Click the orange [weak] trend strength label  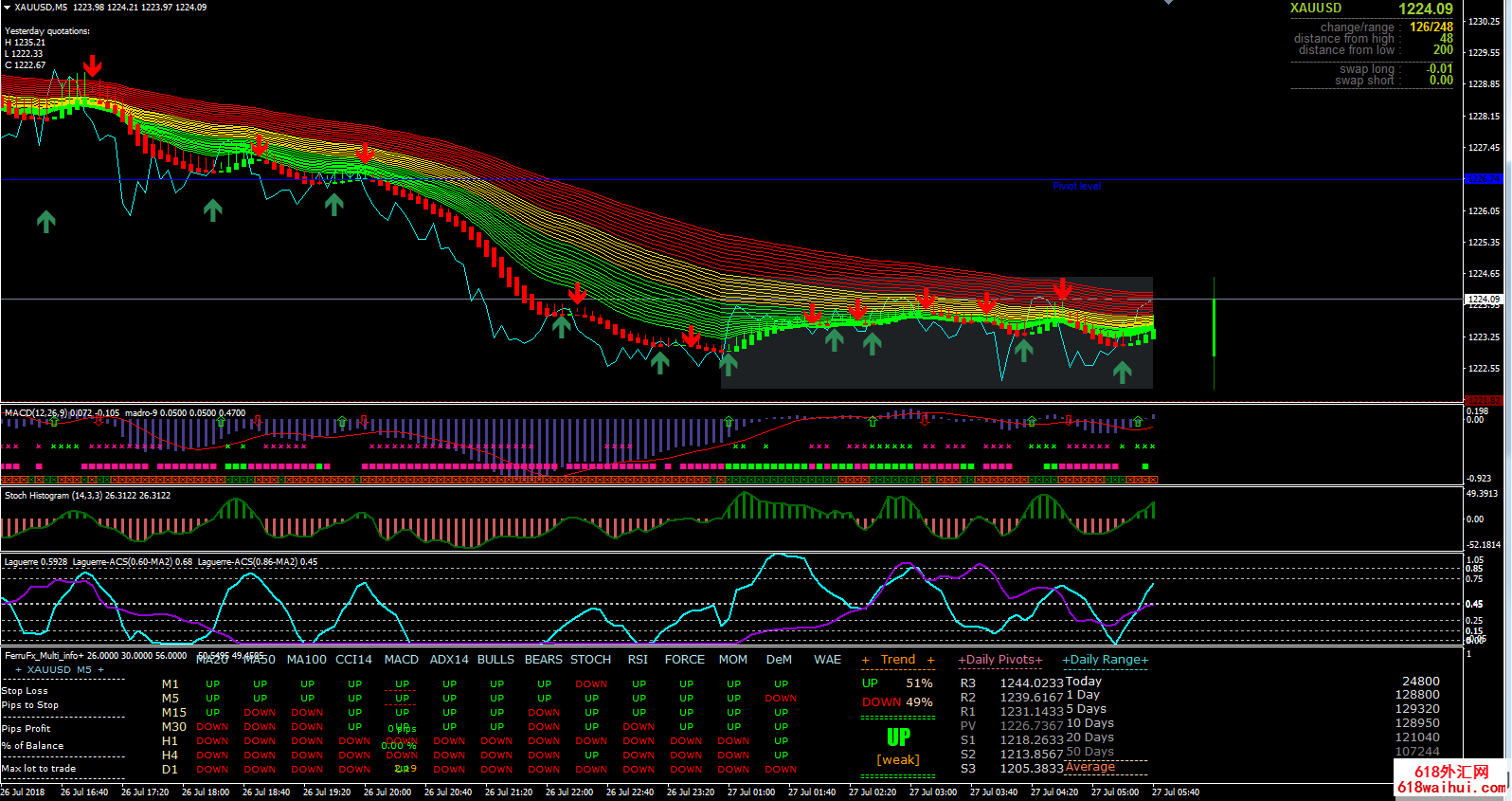point(898,760)
